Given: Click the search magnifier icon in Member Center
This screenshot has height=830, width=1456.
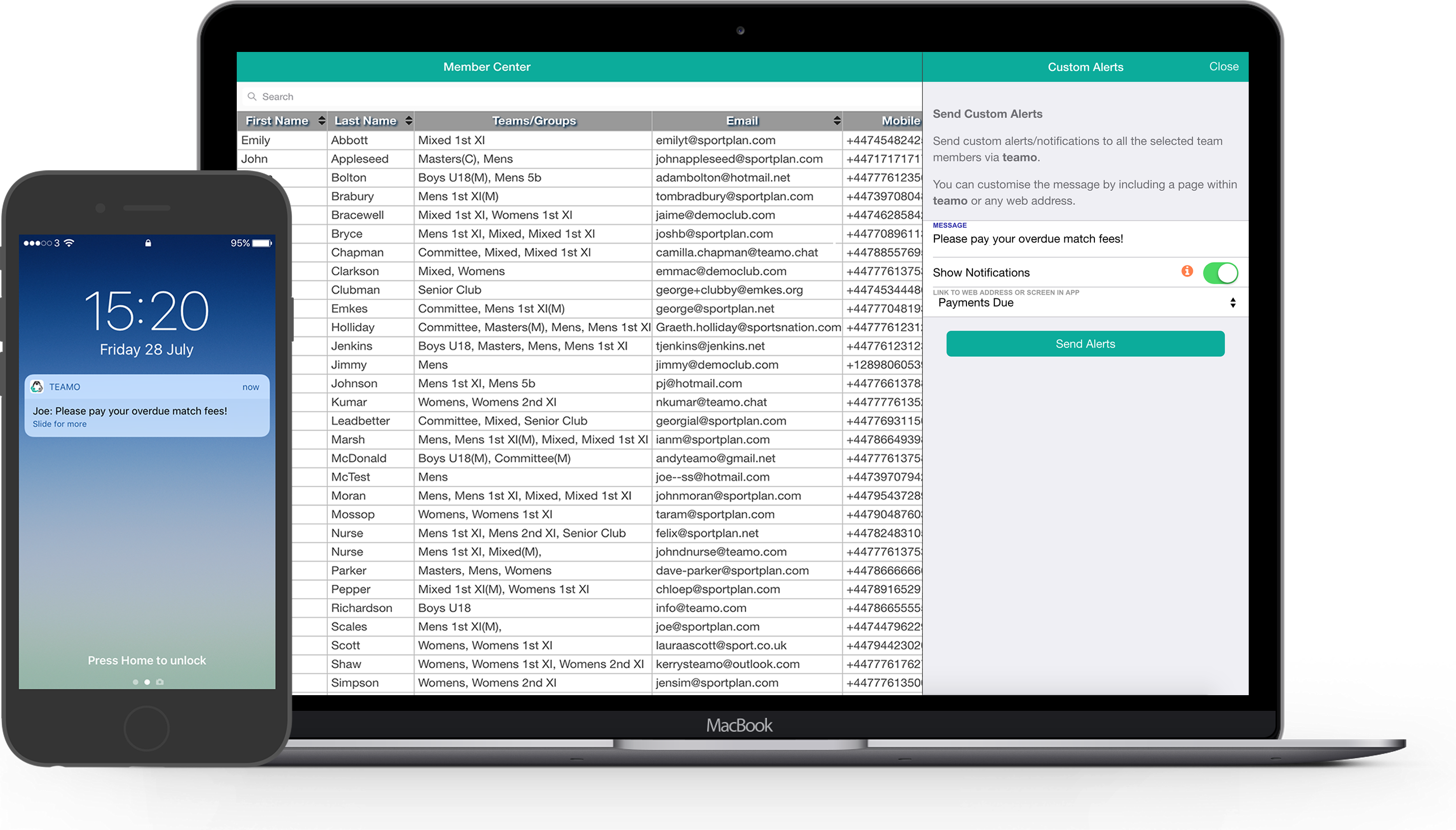Looking at the screenshot, I should click(251, 96).
